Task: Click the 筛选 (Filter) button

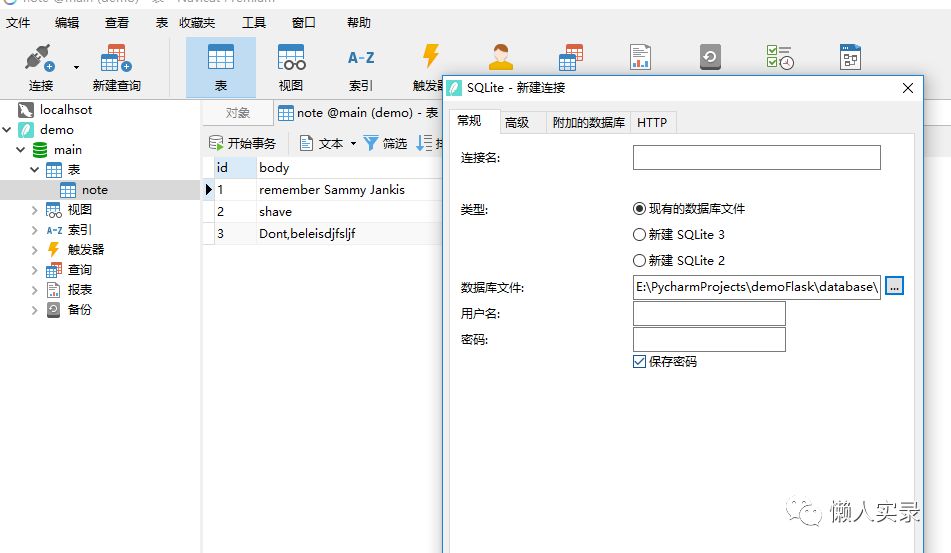Action: click(385, 143)
